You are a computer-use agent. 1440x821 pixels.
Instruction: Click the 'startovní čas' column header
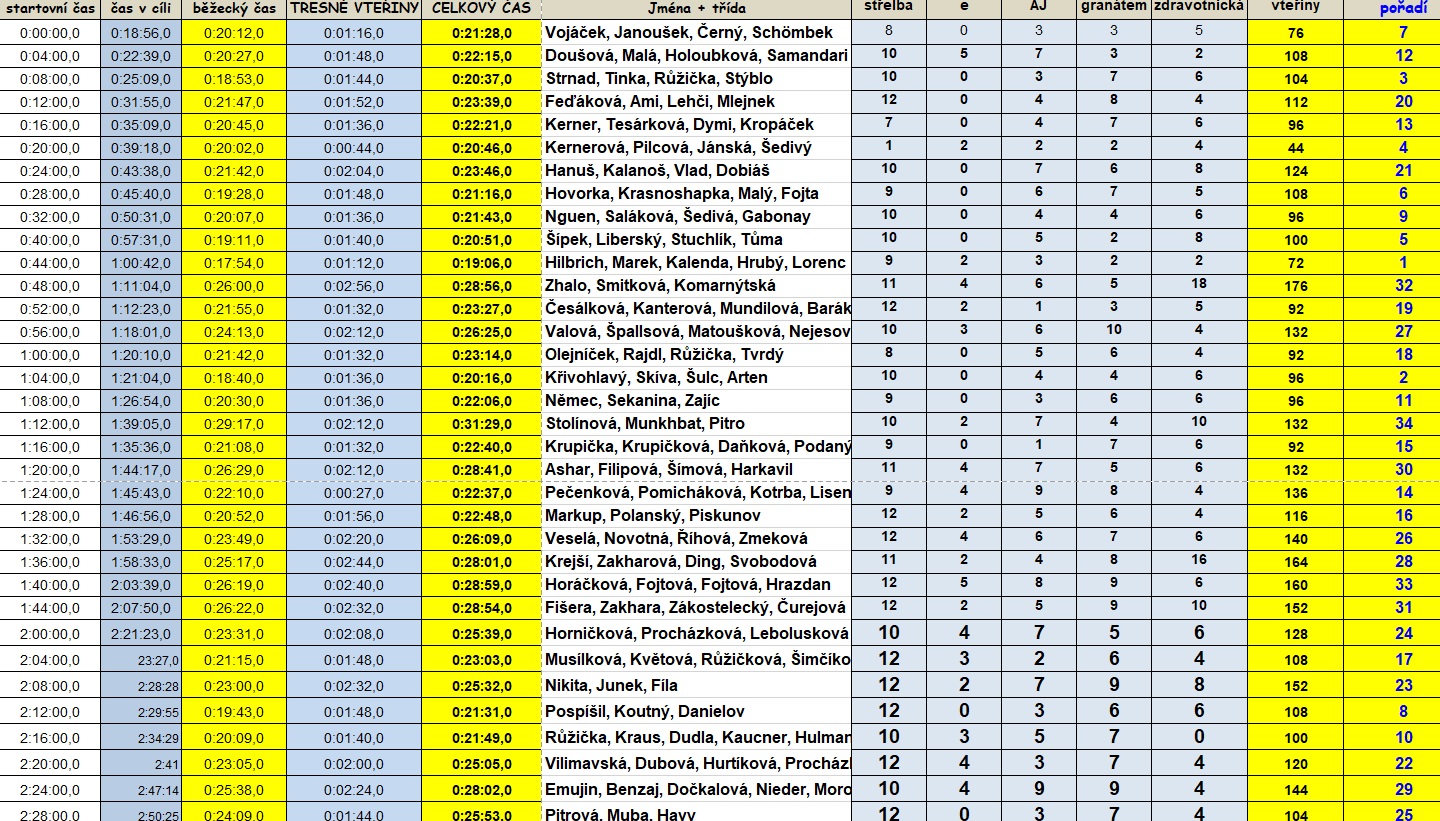point(50,8)
